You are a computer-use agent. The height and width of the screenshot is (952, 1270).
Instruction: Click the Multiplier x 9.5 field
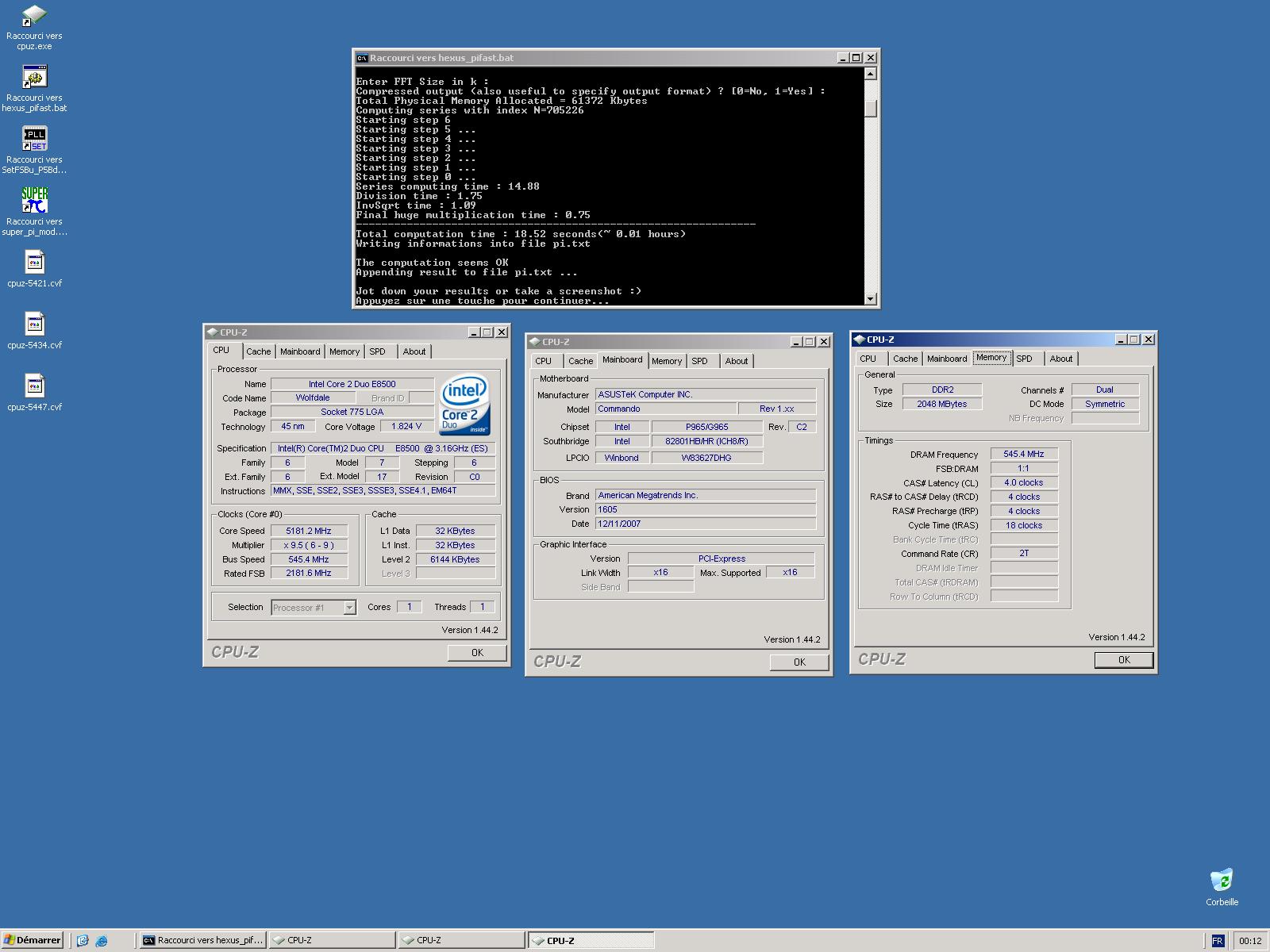pos(309,545)
